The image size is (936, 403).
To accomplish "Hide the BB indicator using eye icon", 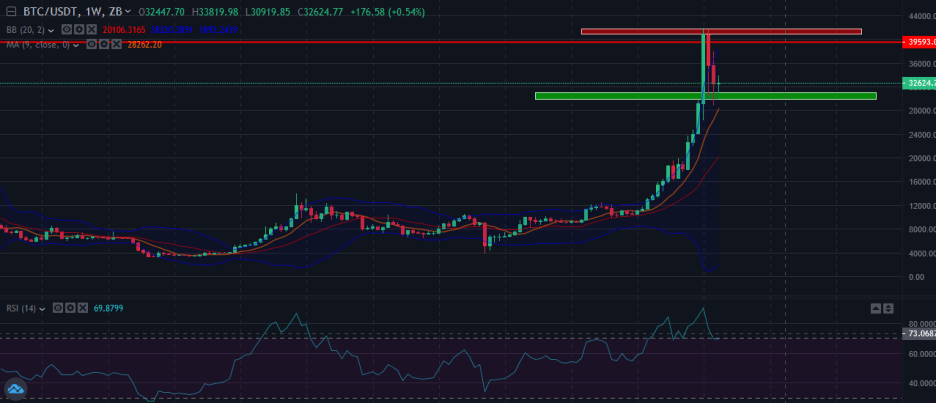I will (x=65, y=30).
